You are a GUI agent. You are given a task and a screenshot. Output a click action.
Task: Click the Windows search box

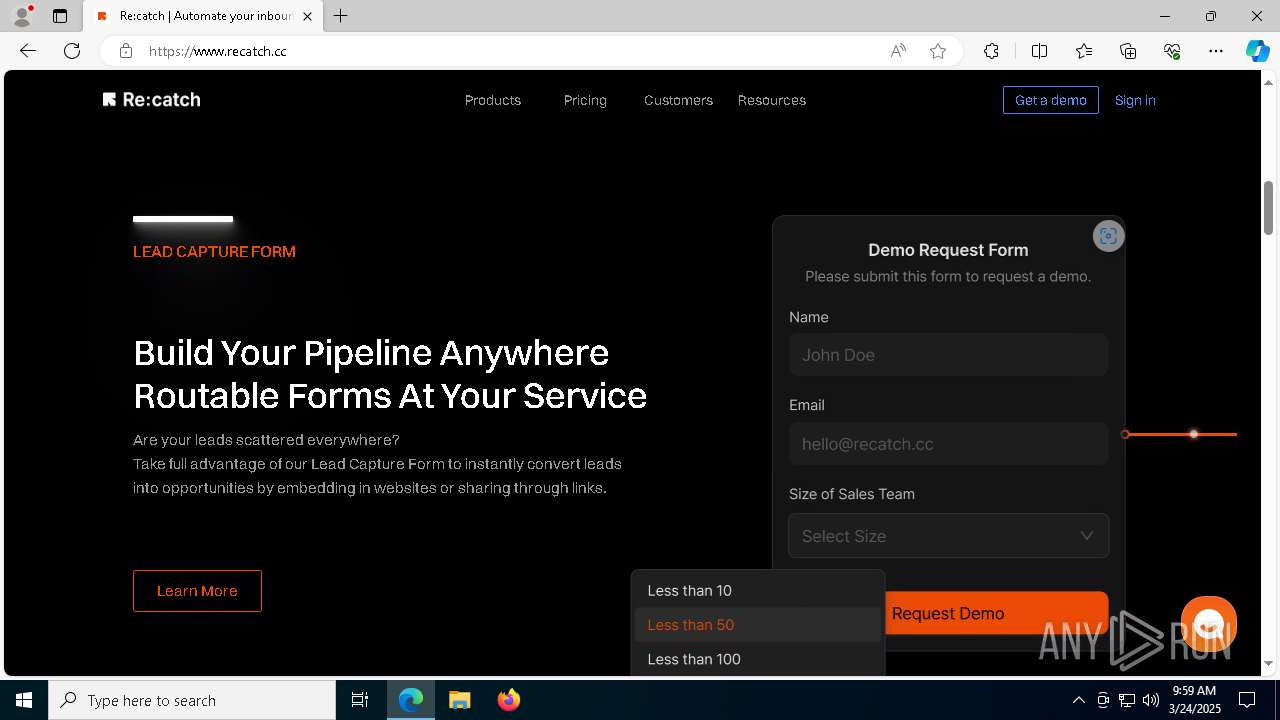pos(192,700)
